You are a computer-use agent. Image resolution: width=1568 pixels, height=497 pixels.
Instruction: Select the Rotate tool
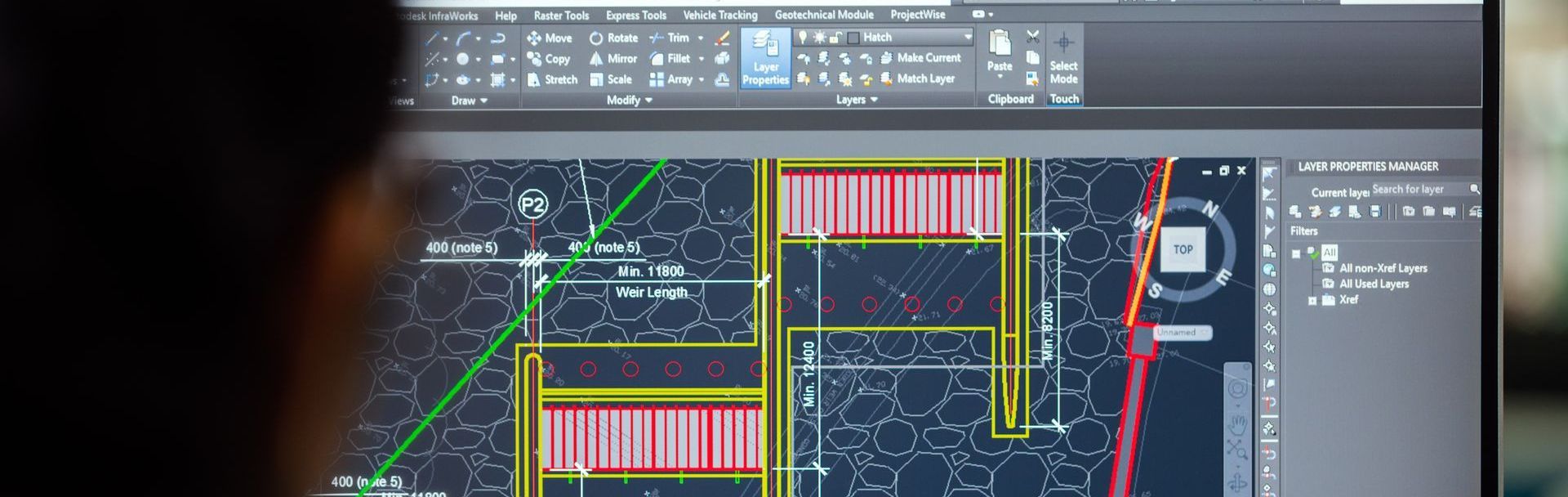pyautogui.click(x=613, y=38)
